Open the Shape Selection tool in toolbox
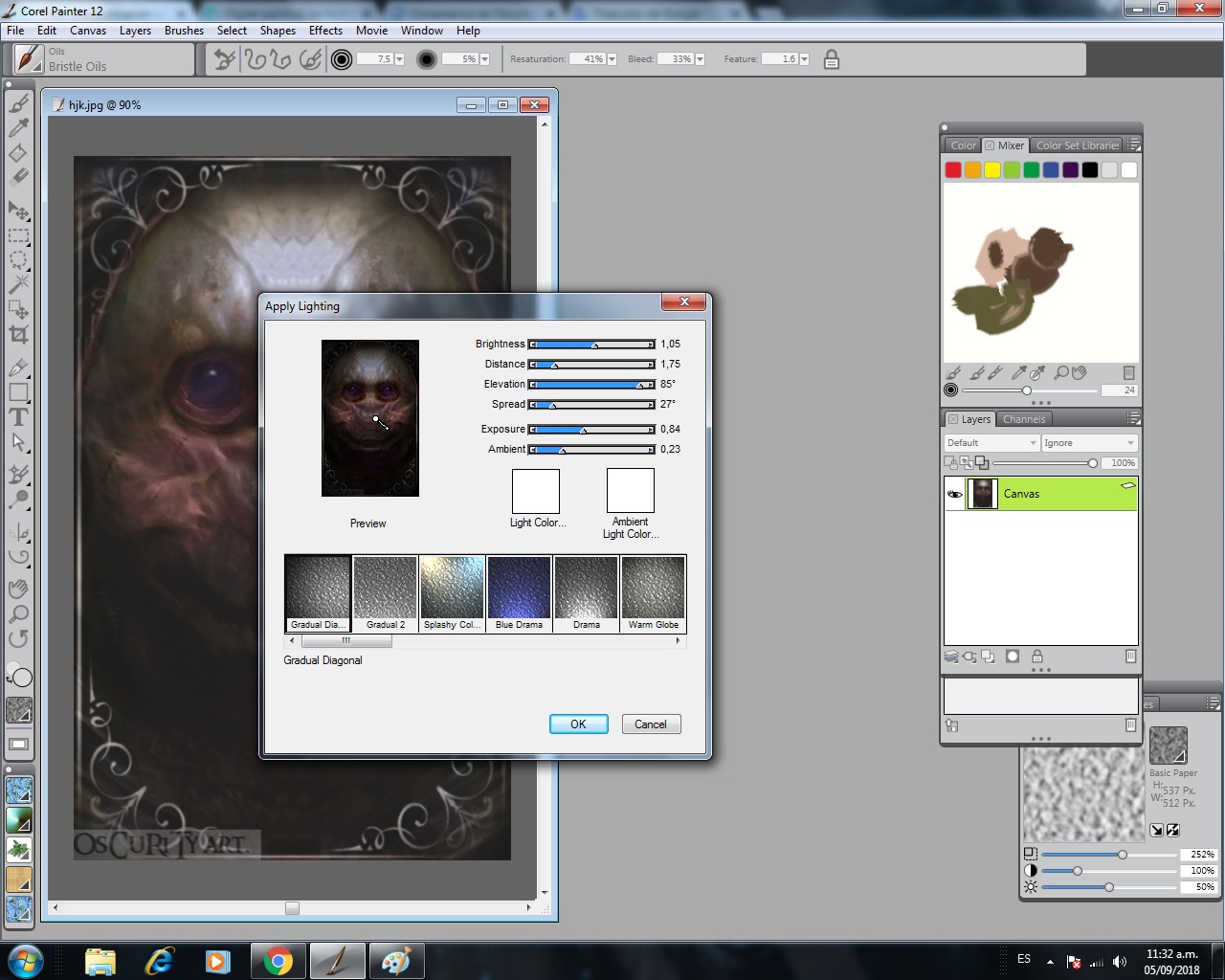 19,442
